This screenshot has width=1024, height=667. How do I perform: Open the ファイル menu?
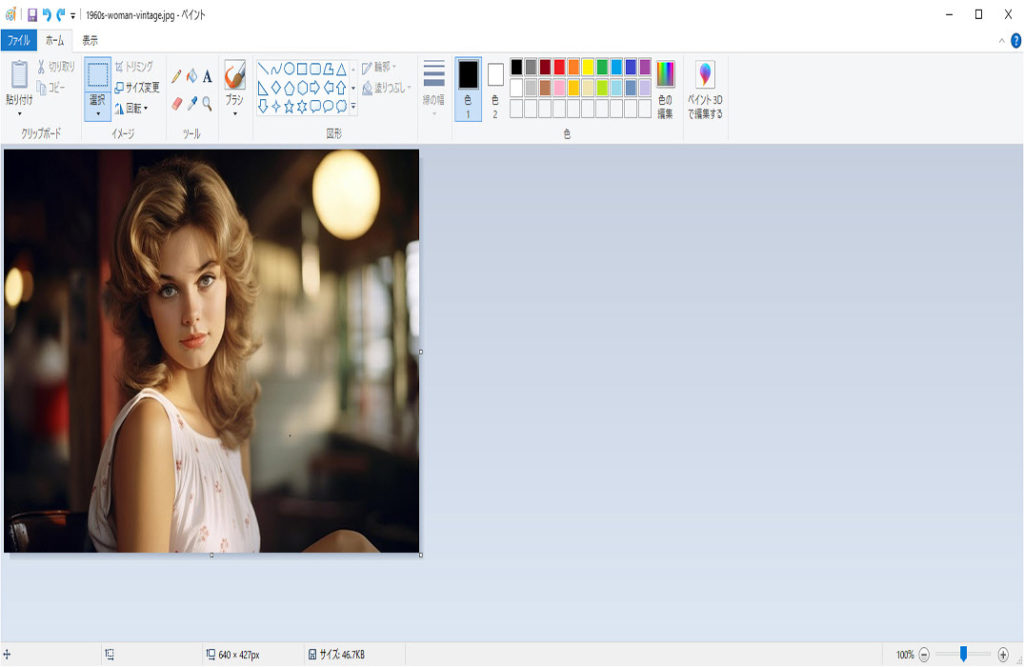pos(18,41)
